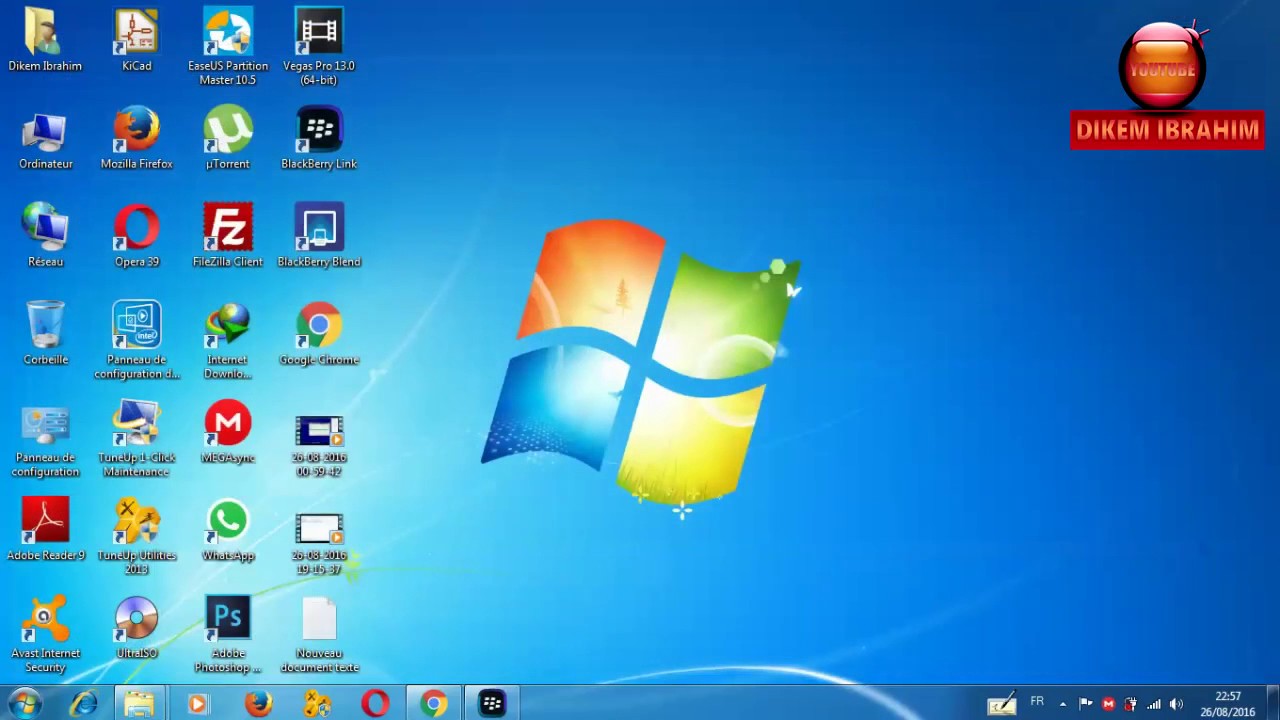The height and width of the screenshot is (720, 1280).
Task: Launch Opera from the taskbar
Action: [x=375, y=704]
